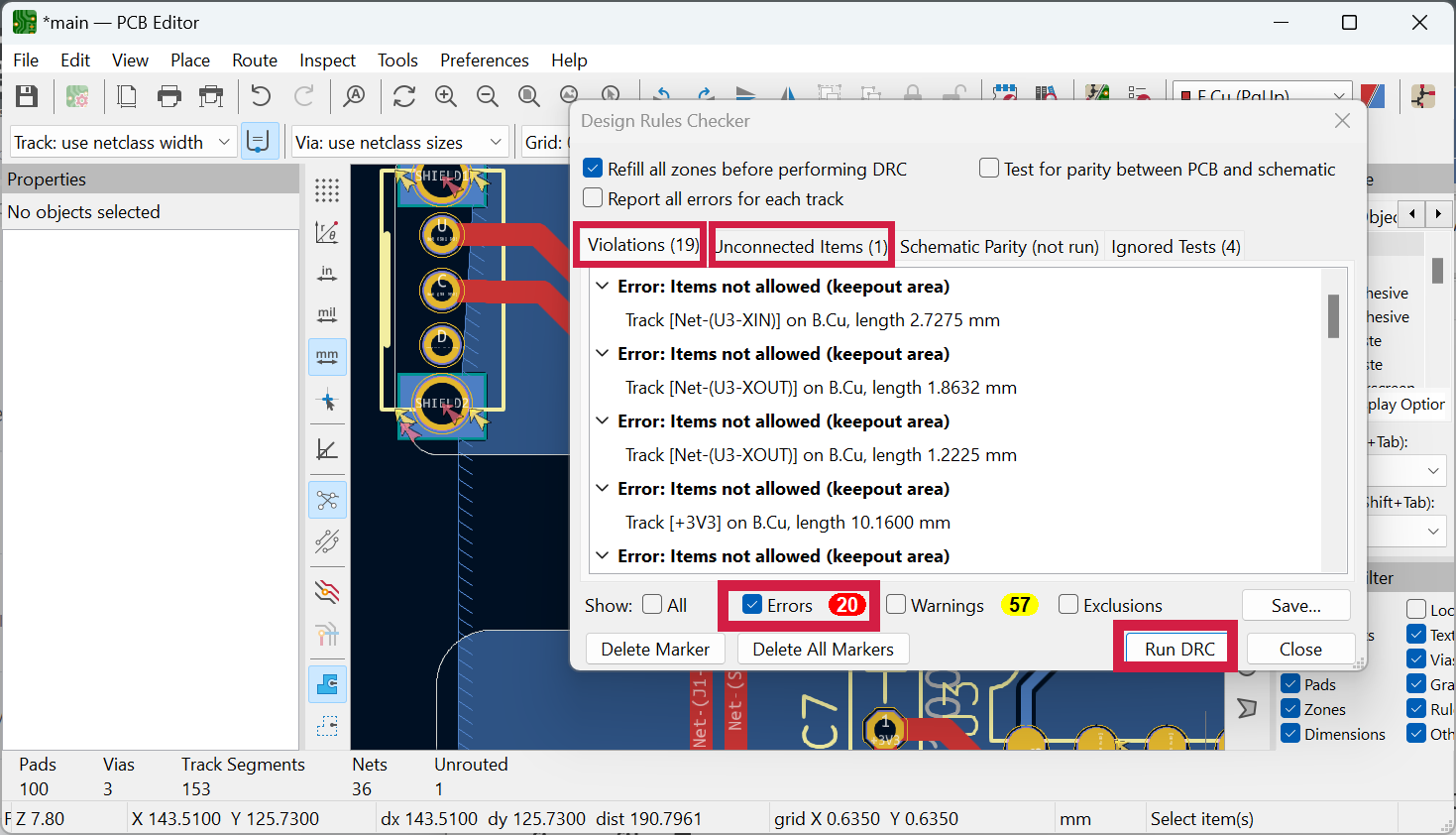Click the Plot icon in the toolbar
Viewport: 1456px width, 835px height.
point(211,96)
